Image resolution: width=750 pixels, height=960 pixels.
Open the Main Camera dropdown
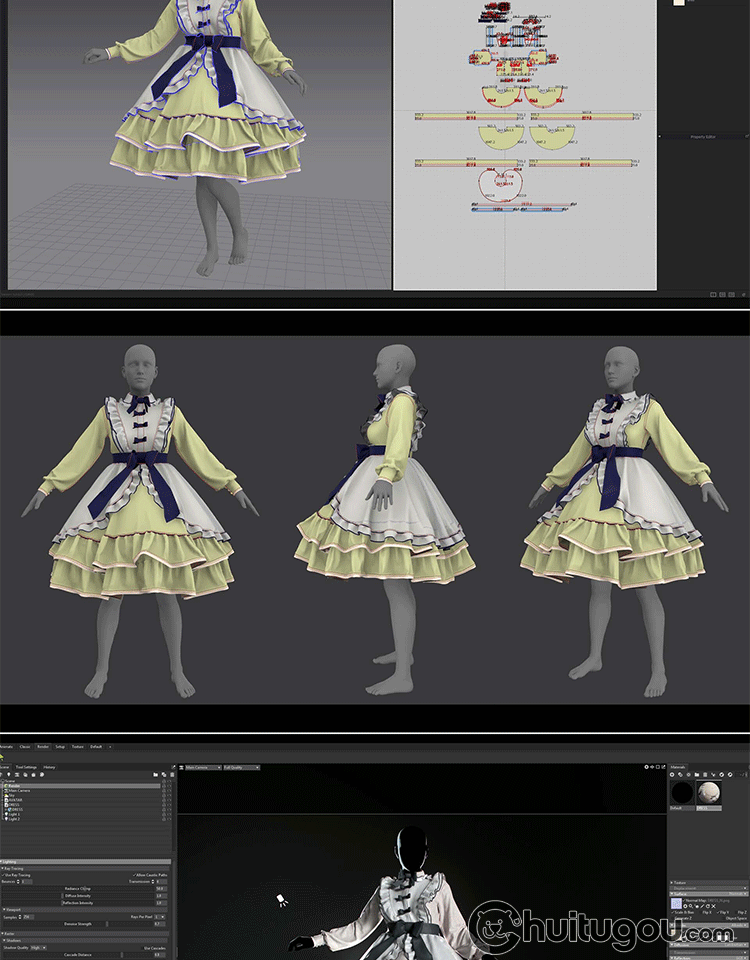pos(203,767)
